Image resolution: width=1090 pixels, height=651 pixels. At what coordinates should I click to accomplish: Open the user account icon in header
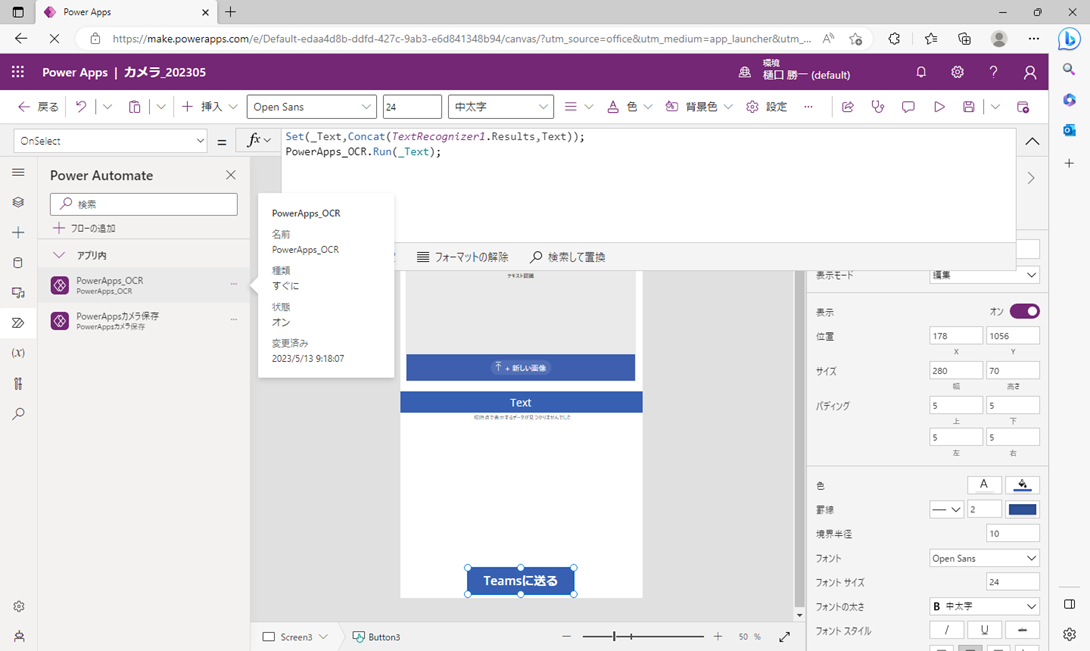pyautogui.click(x=1030, y=72)
